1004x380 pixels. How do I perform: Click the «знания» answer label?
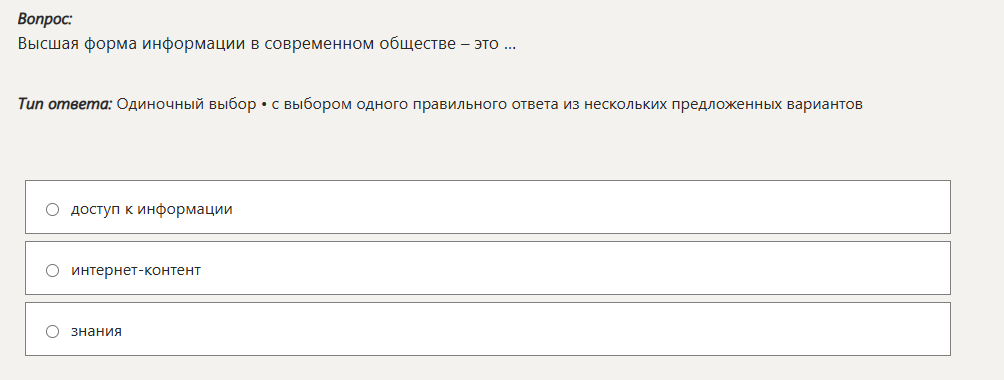click(x=97, y=331)
